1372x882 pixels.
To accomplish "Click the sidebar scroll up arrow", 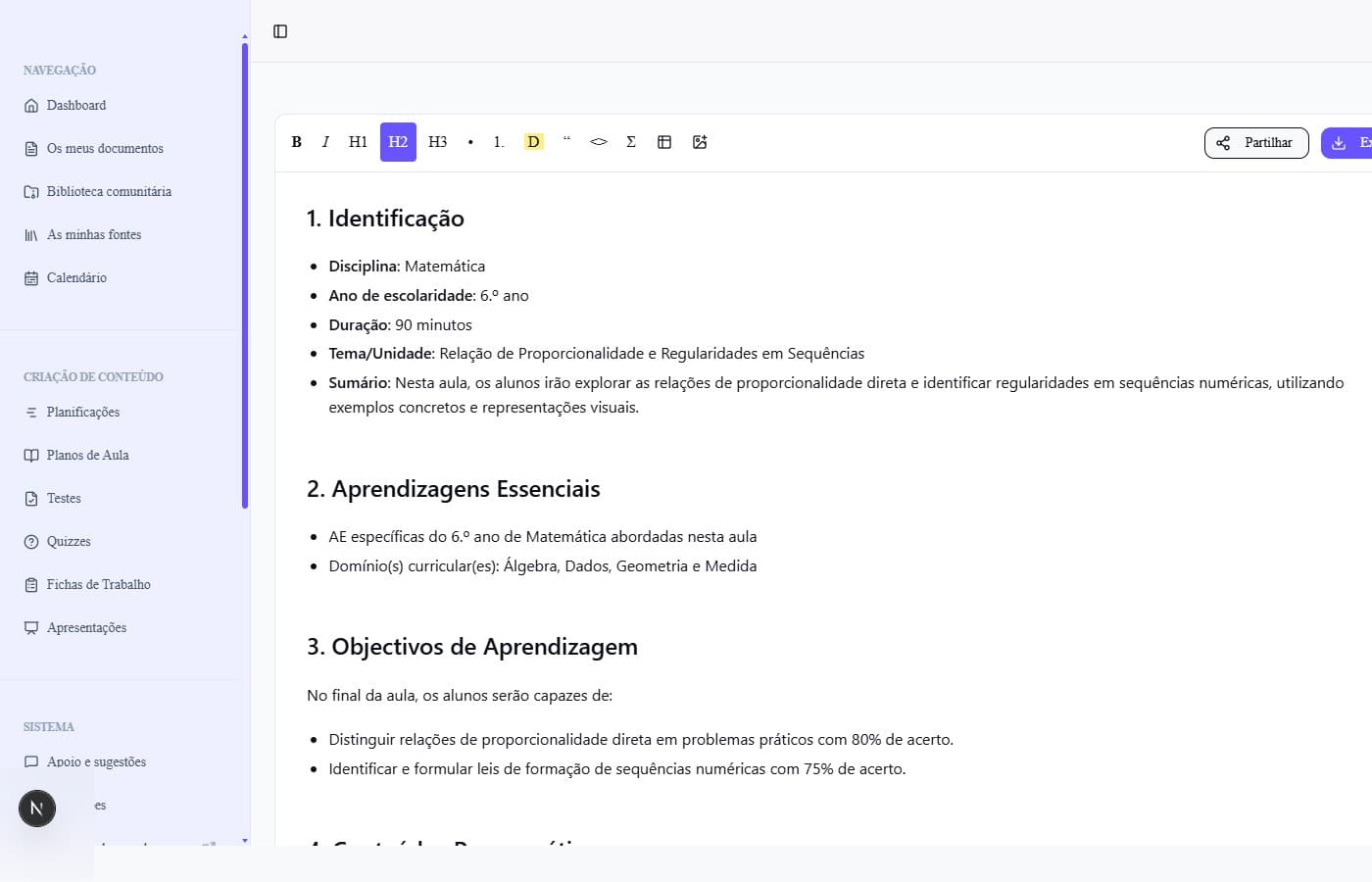I will point(245,36).
